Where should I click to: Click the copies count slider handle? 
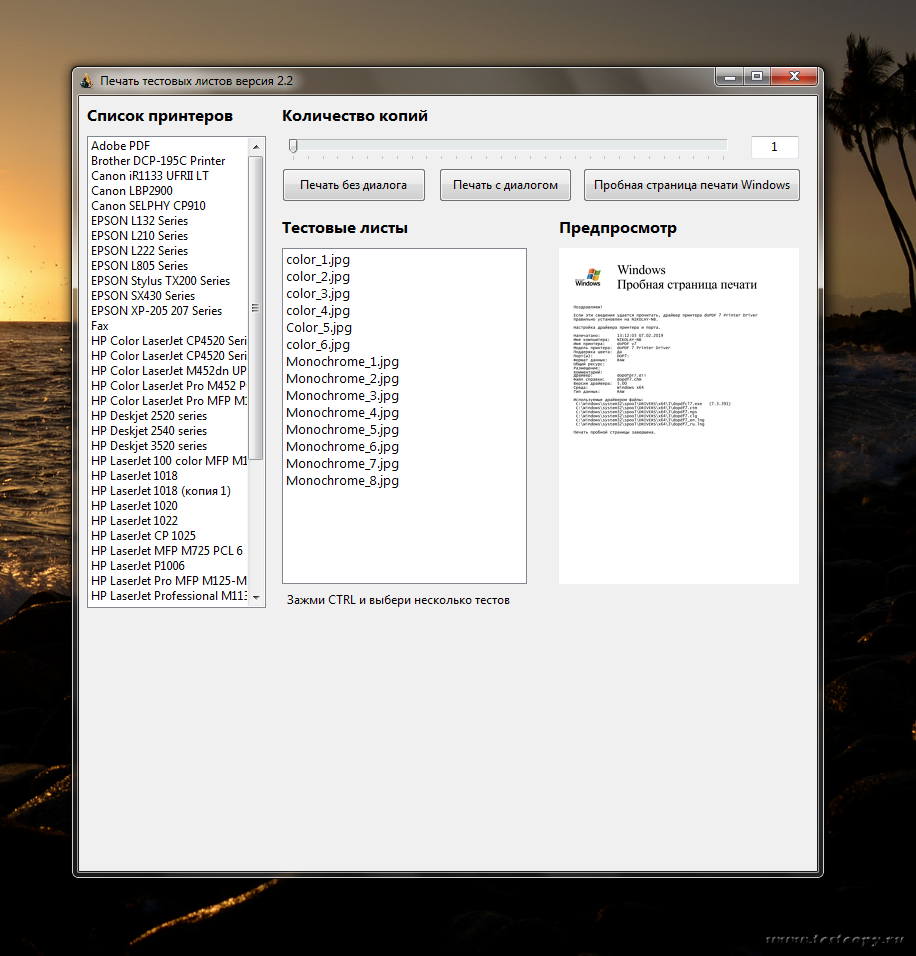click(293, 146)
